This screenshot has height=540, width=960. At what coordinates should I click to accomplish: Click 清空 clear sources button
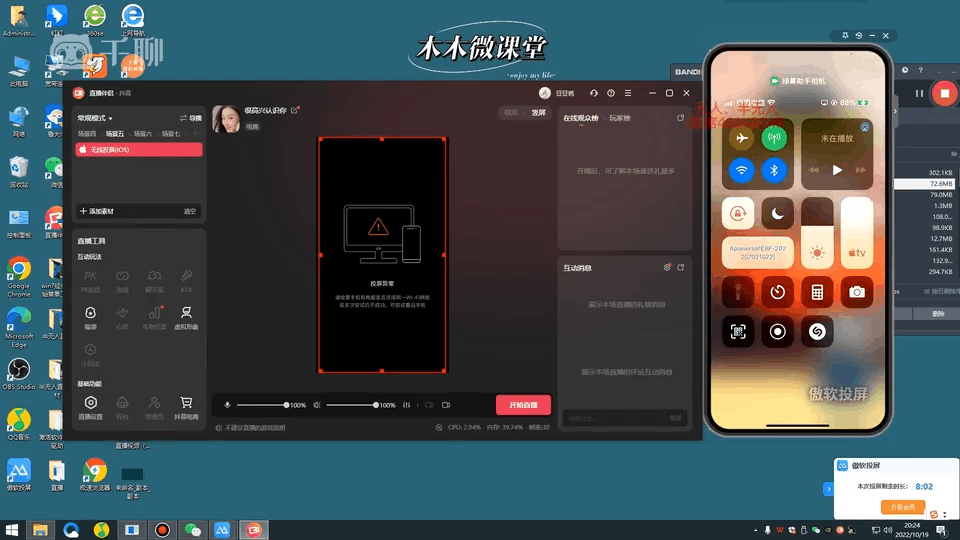(190, 211)
